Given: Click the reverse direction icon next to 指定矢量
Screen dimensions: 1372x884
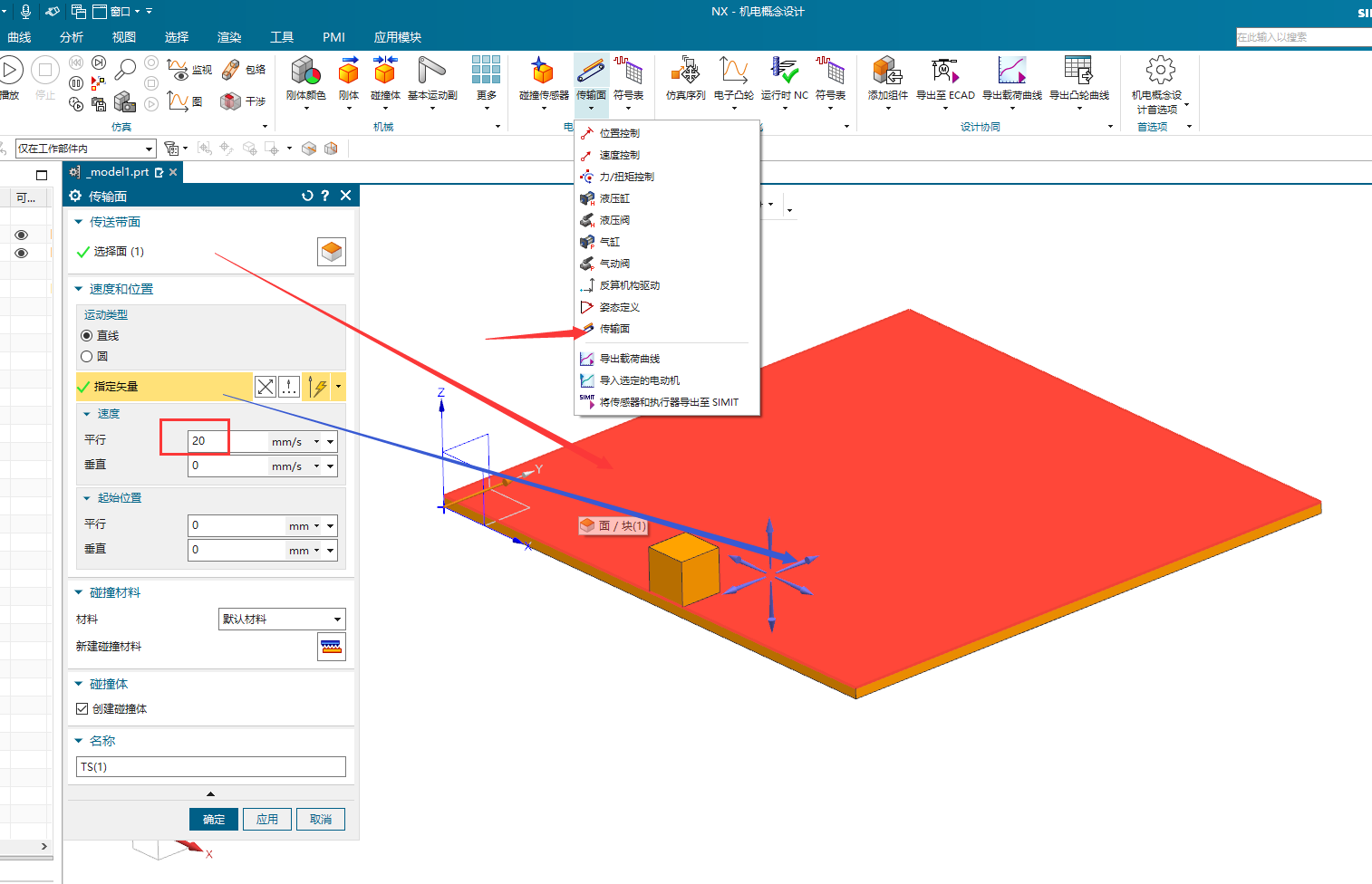Looking at the screenshot, I should (265, 388).
